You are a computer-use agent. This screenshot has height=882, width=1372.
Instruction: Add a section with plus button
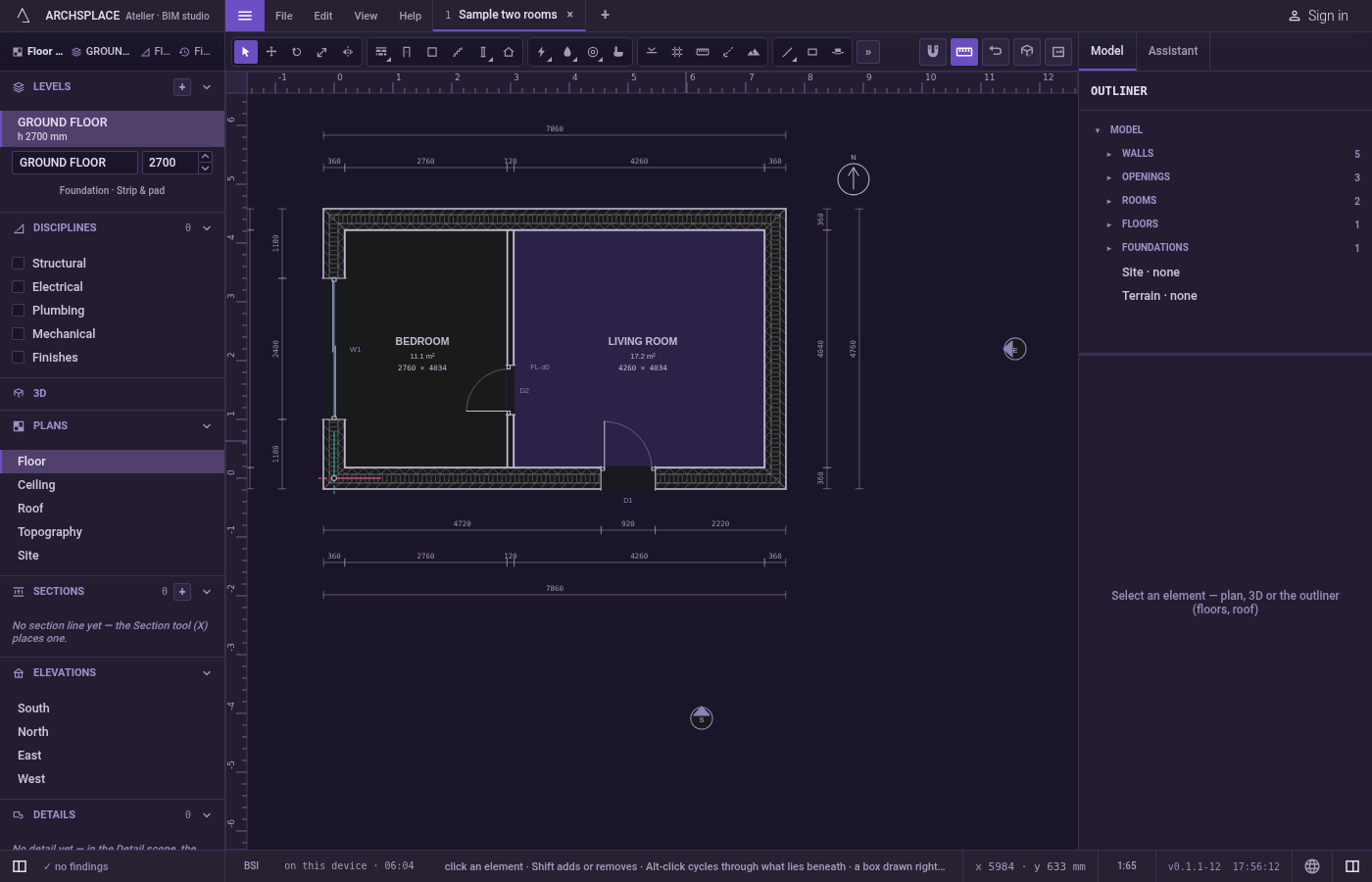pyautogui.click(x=181, y=592)
